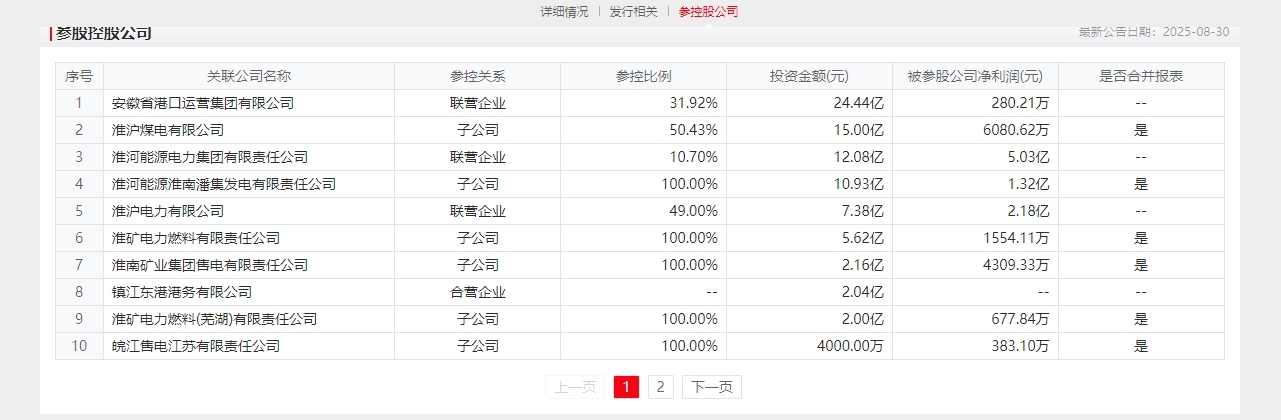The image size is (1281, 420).
Task: Select page 1 in pagination
Action: coord(626,387)
